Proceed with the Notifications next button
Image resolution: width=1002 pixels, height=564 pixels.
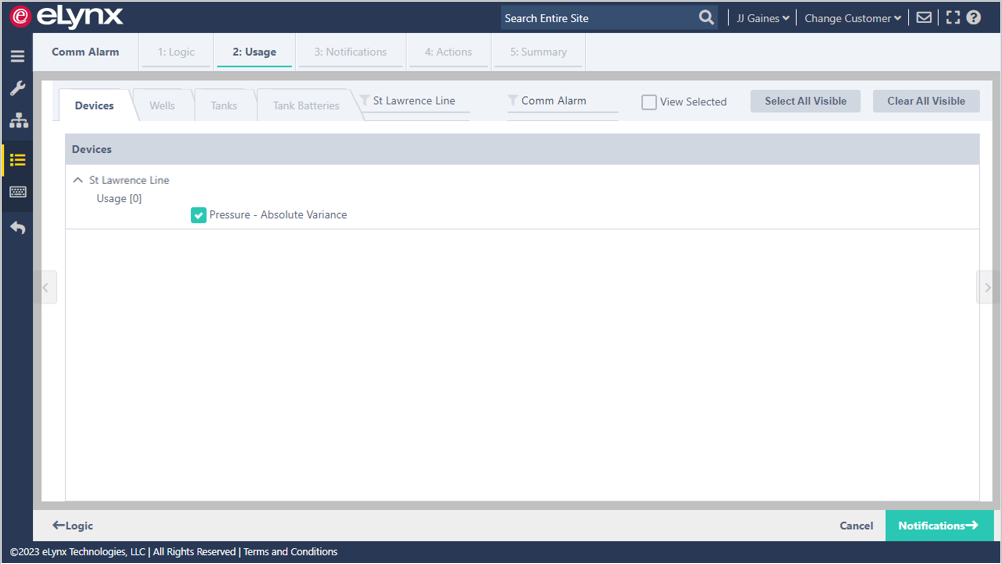coord(939,526)
